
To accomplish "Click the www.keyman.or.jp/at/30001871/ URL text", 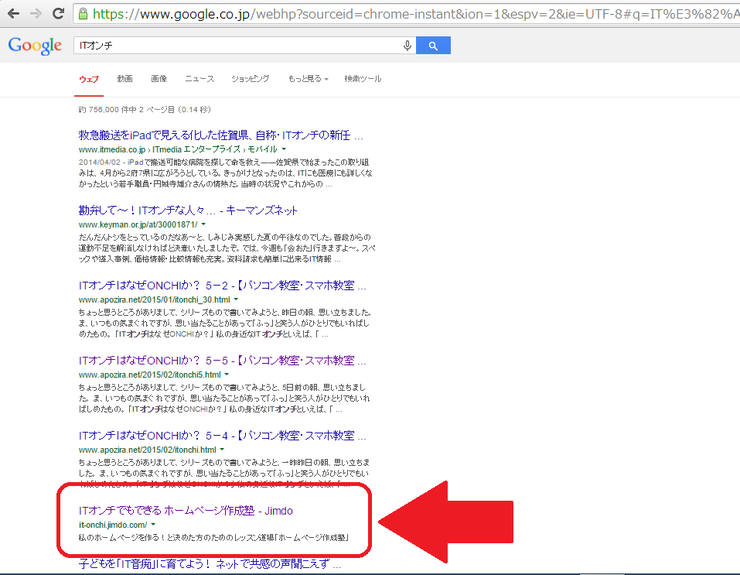I will coord(138,224).
